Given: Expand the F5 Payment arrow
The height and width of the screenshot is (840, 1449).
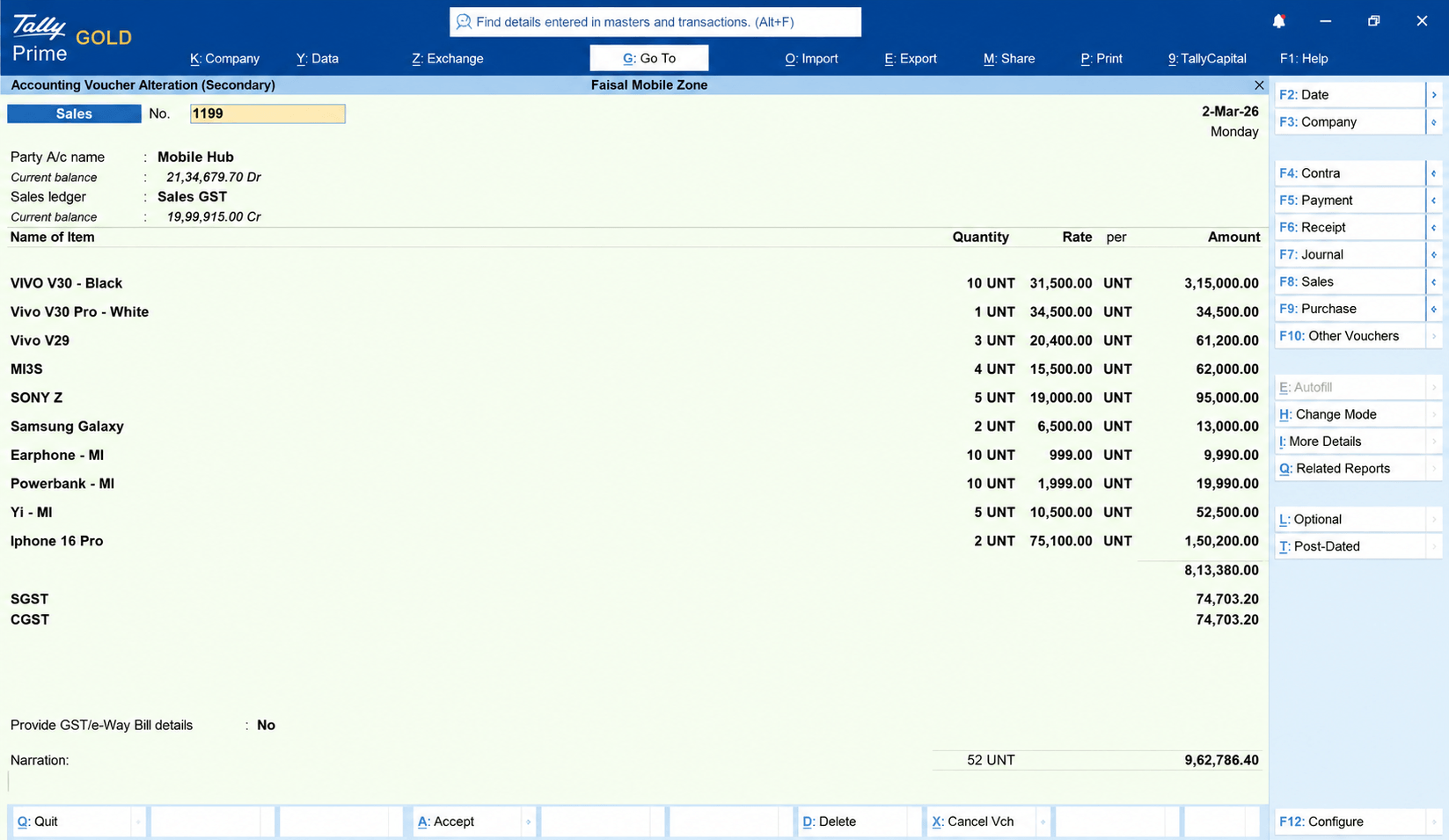Looking at the screenshot, I should (x=1434, y=201).
